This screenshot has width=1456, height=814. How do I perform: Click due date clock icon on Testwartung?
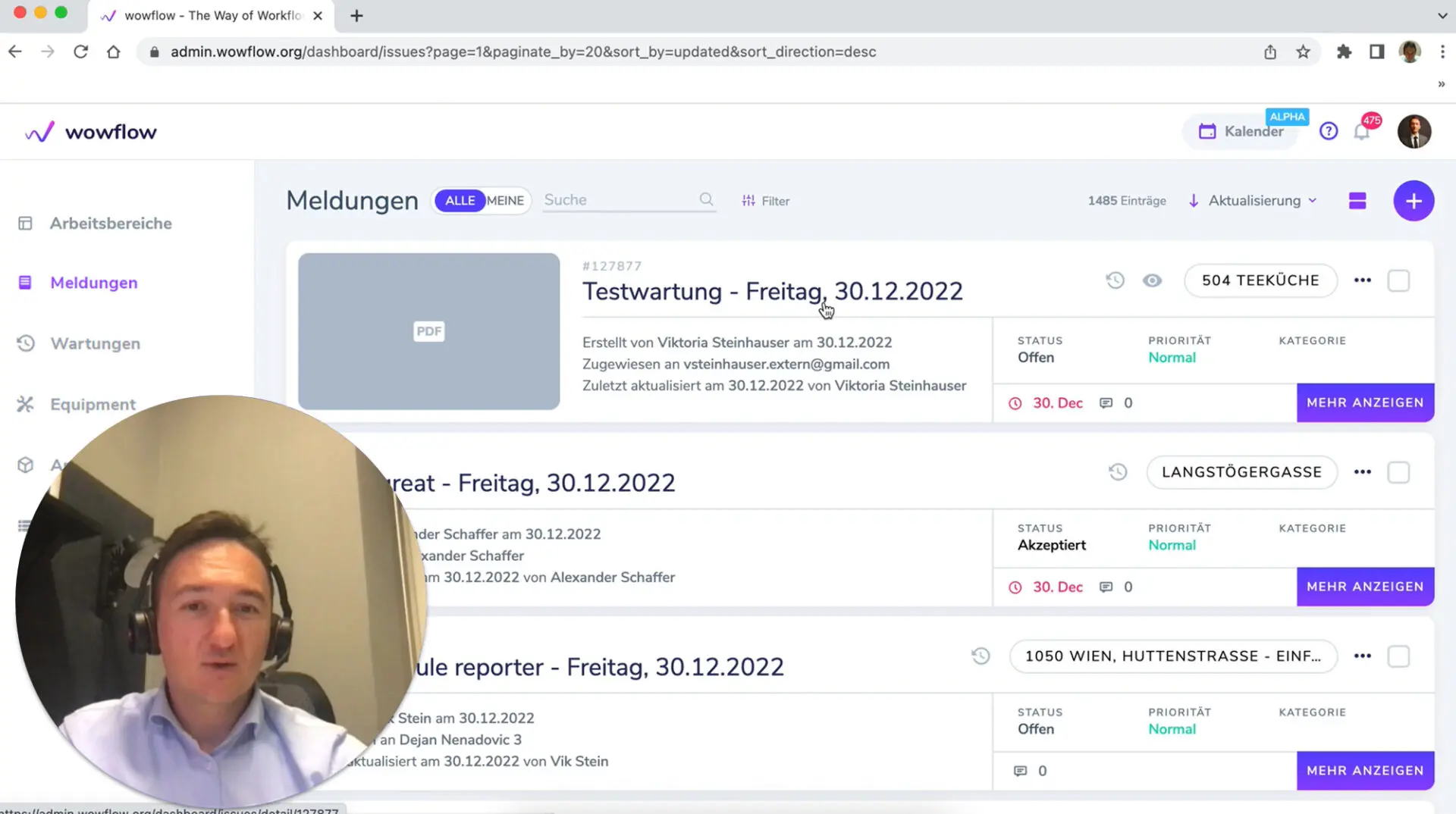(1015, 403)
